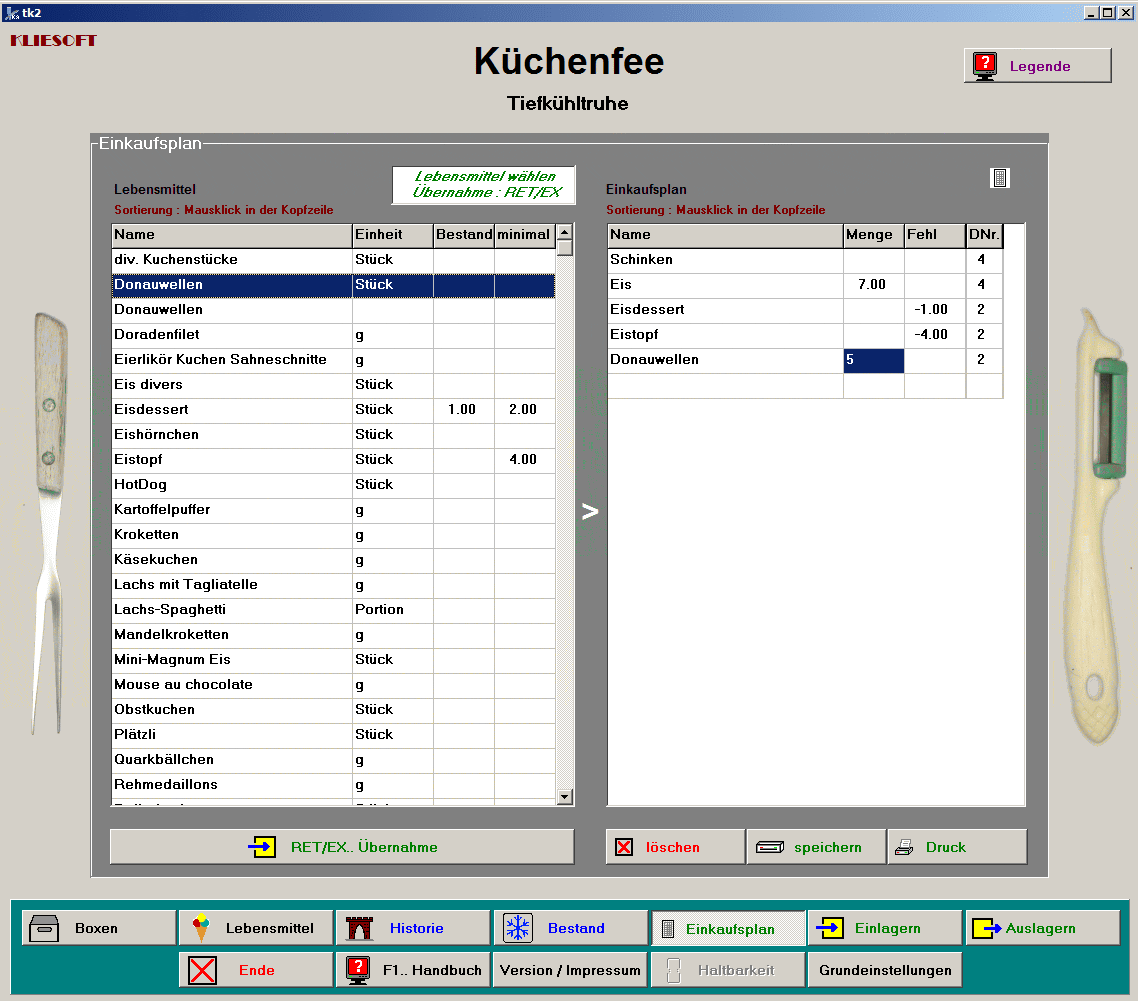Print the list using Druck
The image size is (1138, 1001).
[957, 847]
